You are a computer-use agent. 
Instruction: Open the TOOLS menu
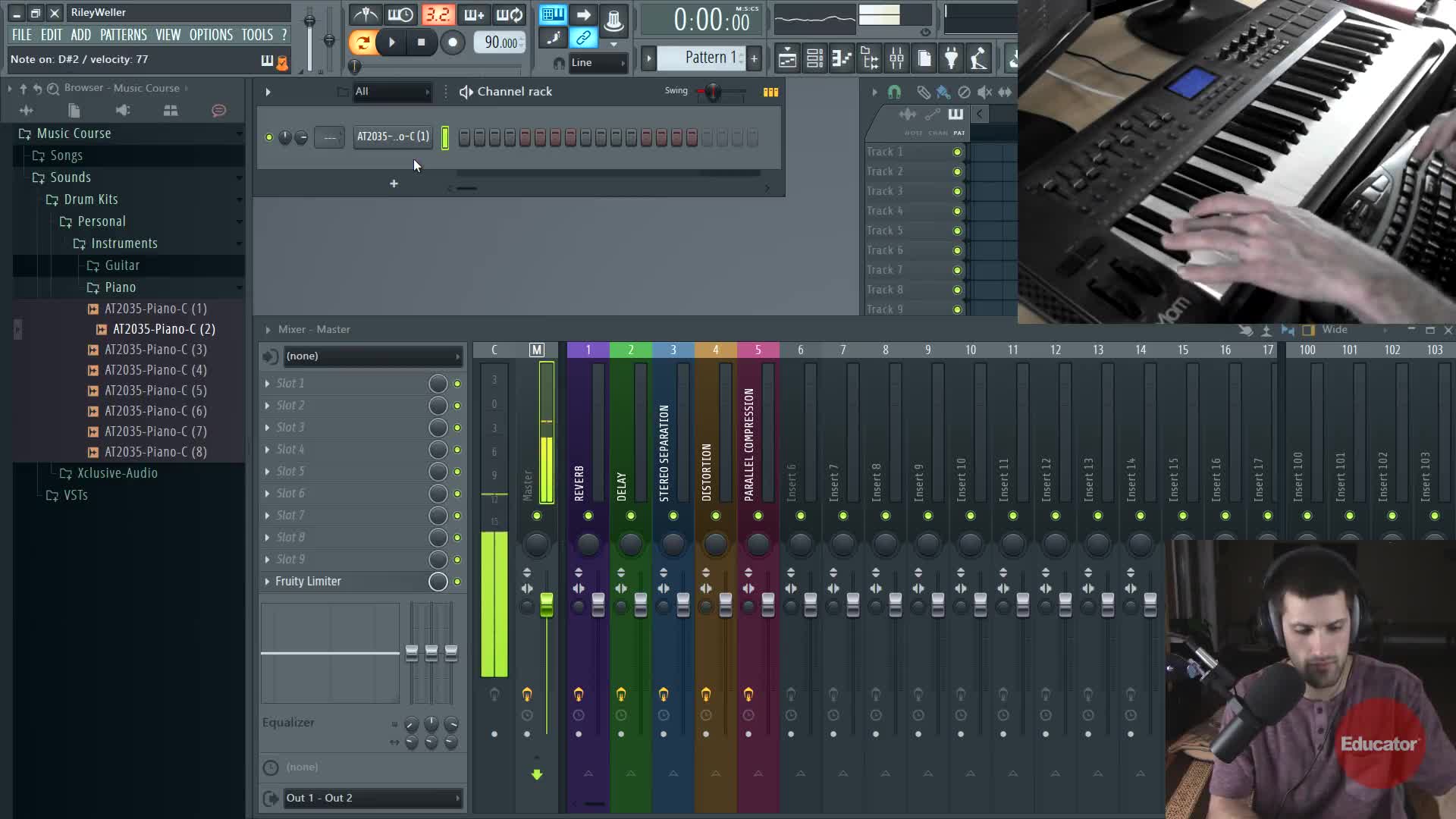click(257, 35)
